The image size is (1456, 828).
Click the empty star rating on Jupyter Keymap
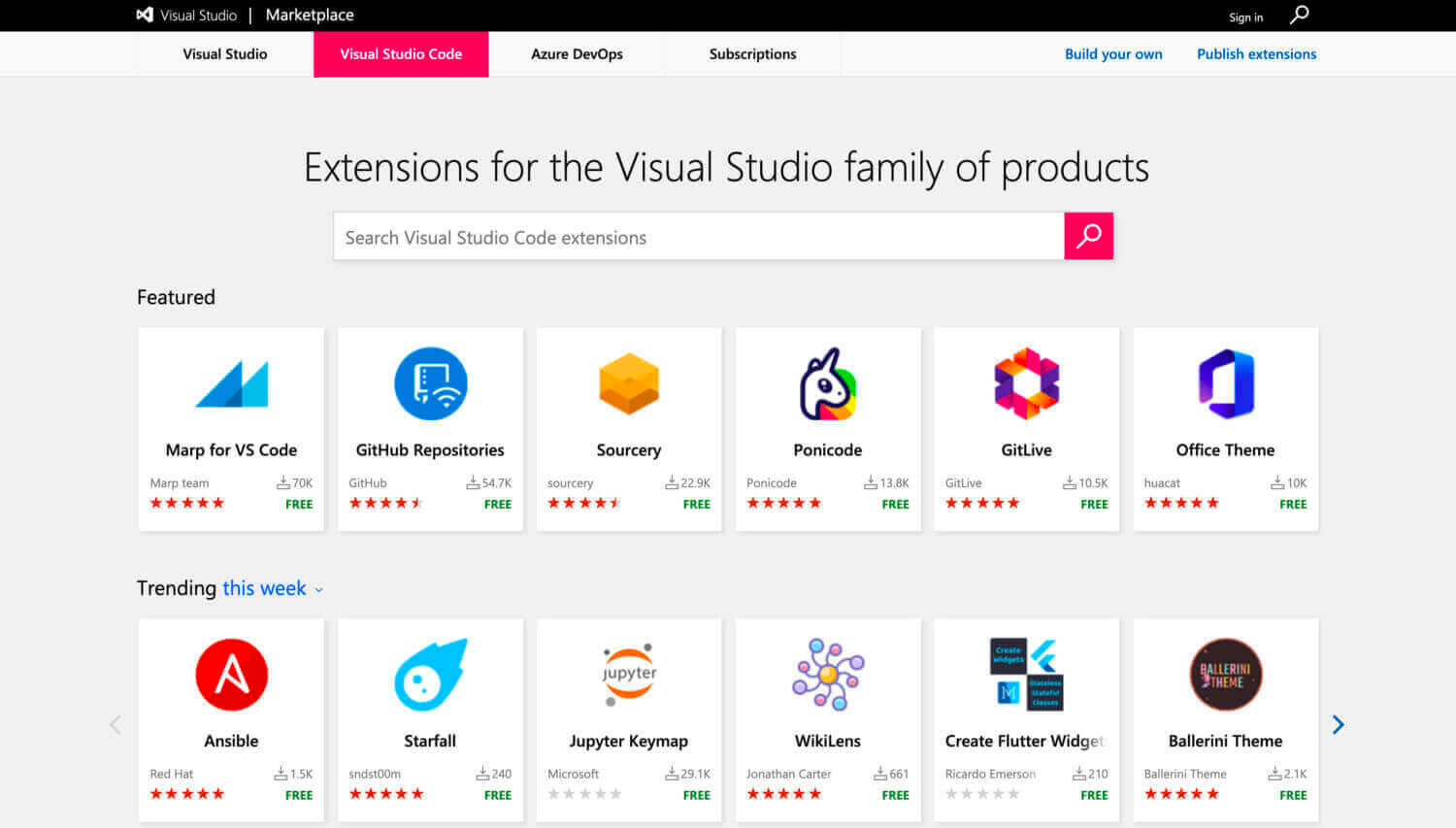point(584,794)
